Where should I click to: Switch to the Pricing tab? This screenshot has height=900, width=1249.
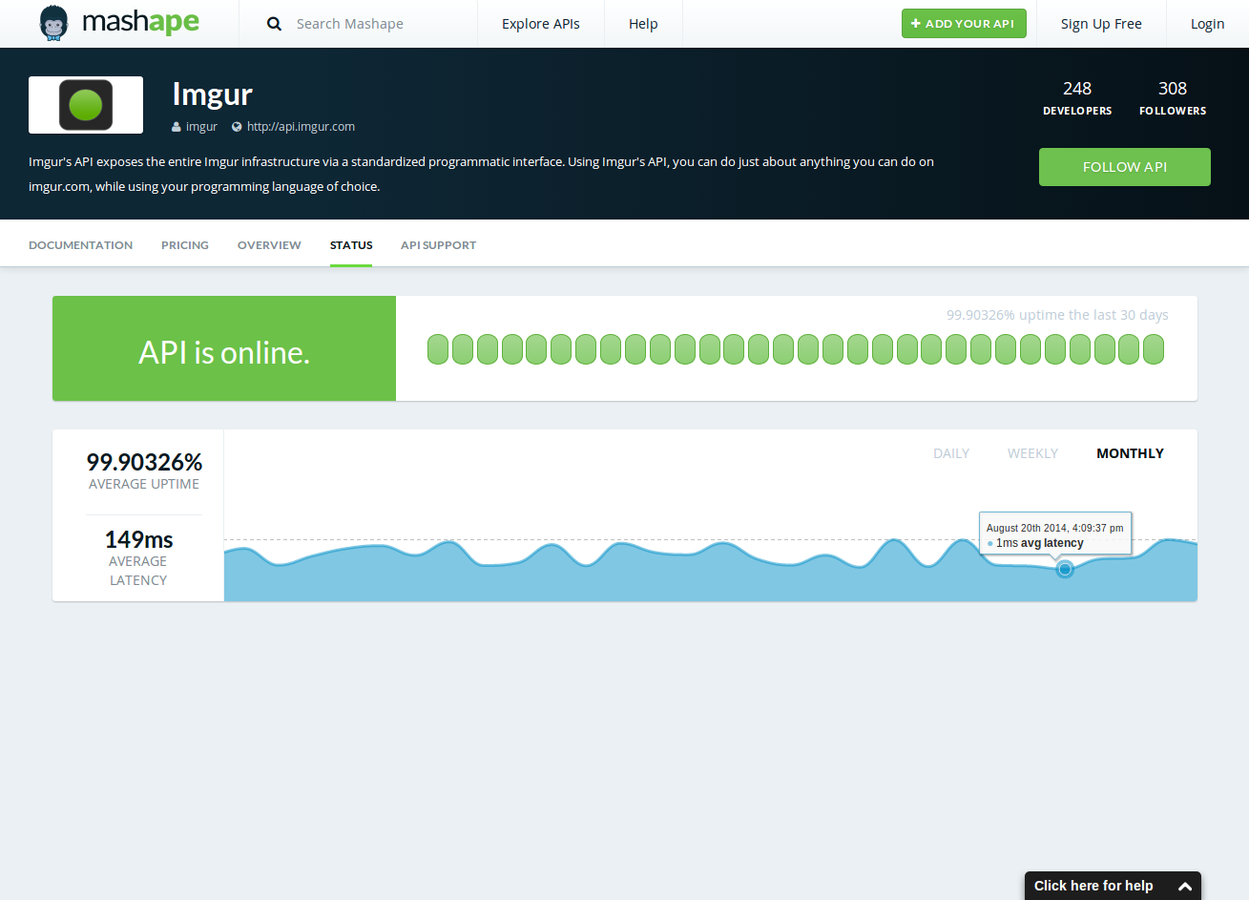pyautogui.click(x=185, y=245)
